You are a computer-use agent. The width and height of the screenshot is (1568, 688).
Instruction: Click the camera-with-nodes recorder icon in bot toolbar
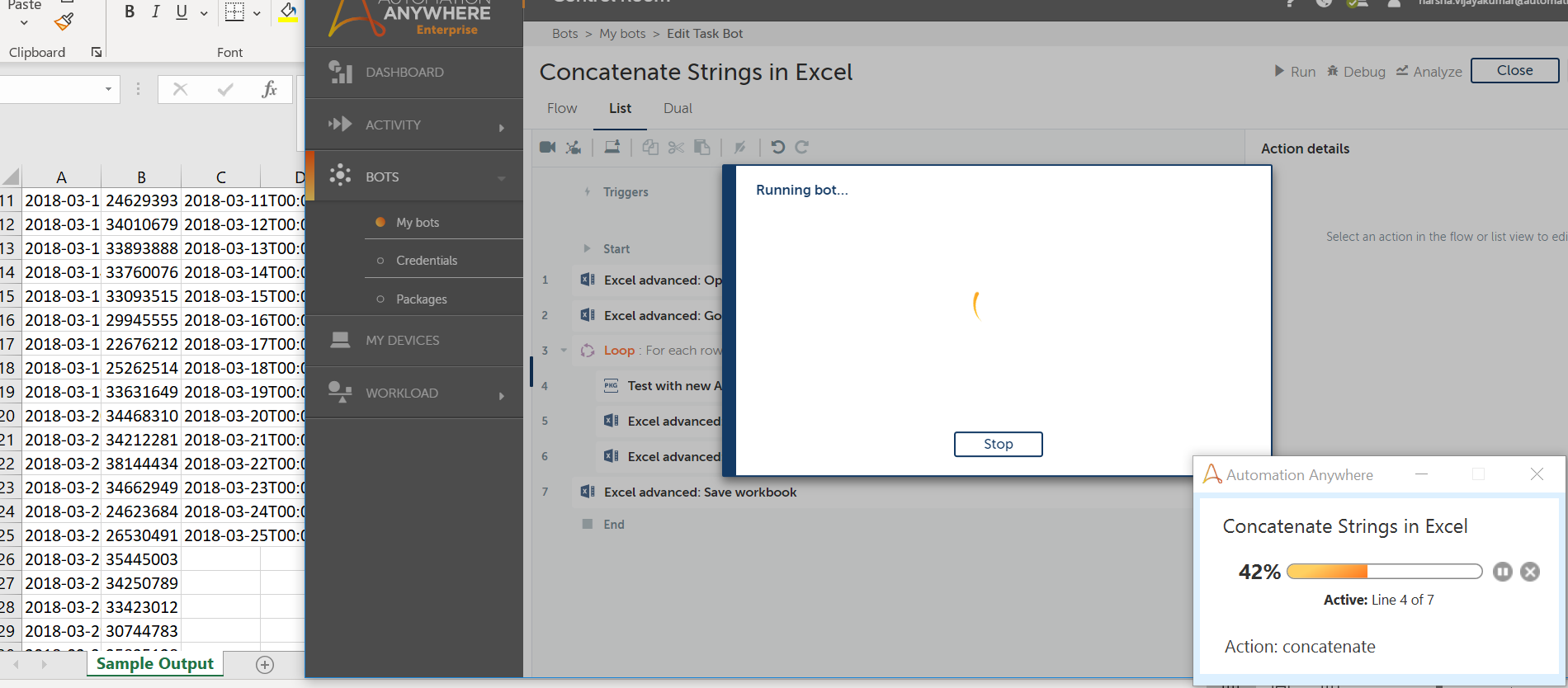point(574,147)
